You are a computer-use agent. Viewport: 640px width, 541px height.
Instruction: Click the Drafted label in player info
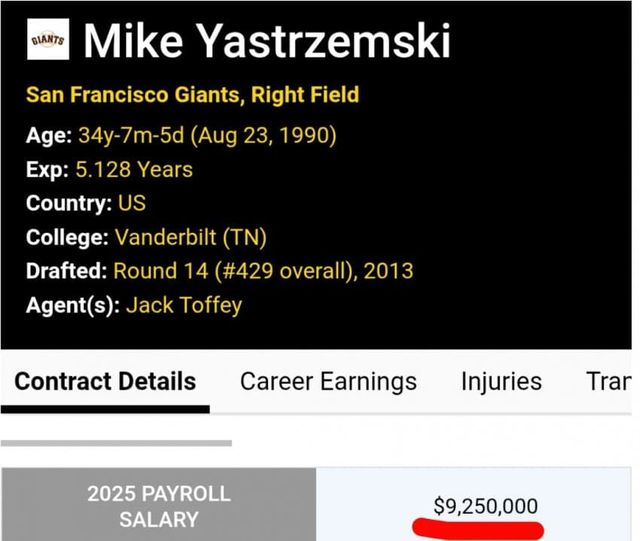point(66,271)
